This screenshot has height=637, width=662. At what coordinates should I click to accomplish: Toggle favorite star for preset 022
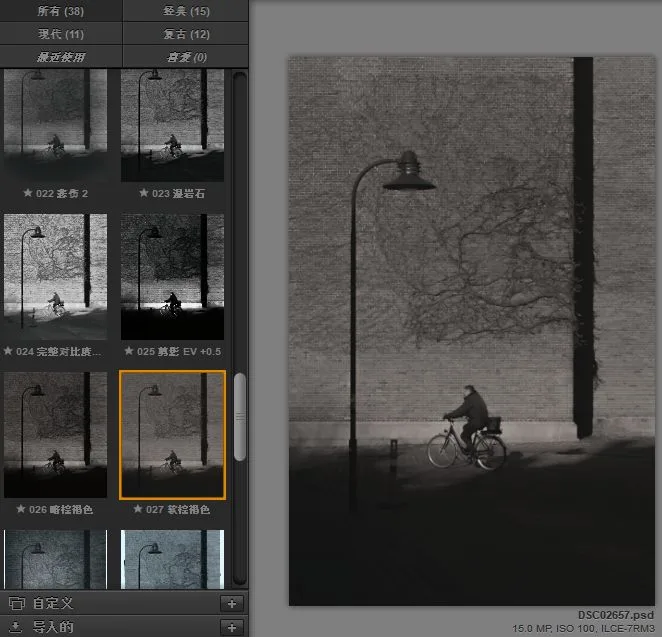pyautogui.click(x=28, y=193)
